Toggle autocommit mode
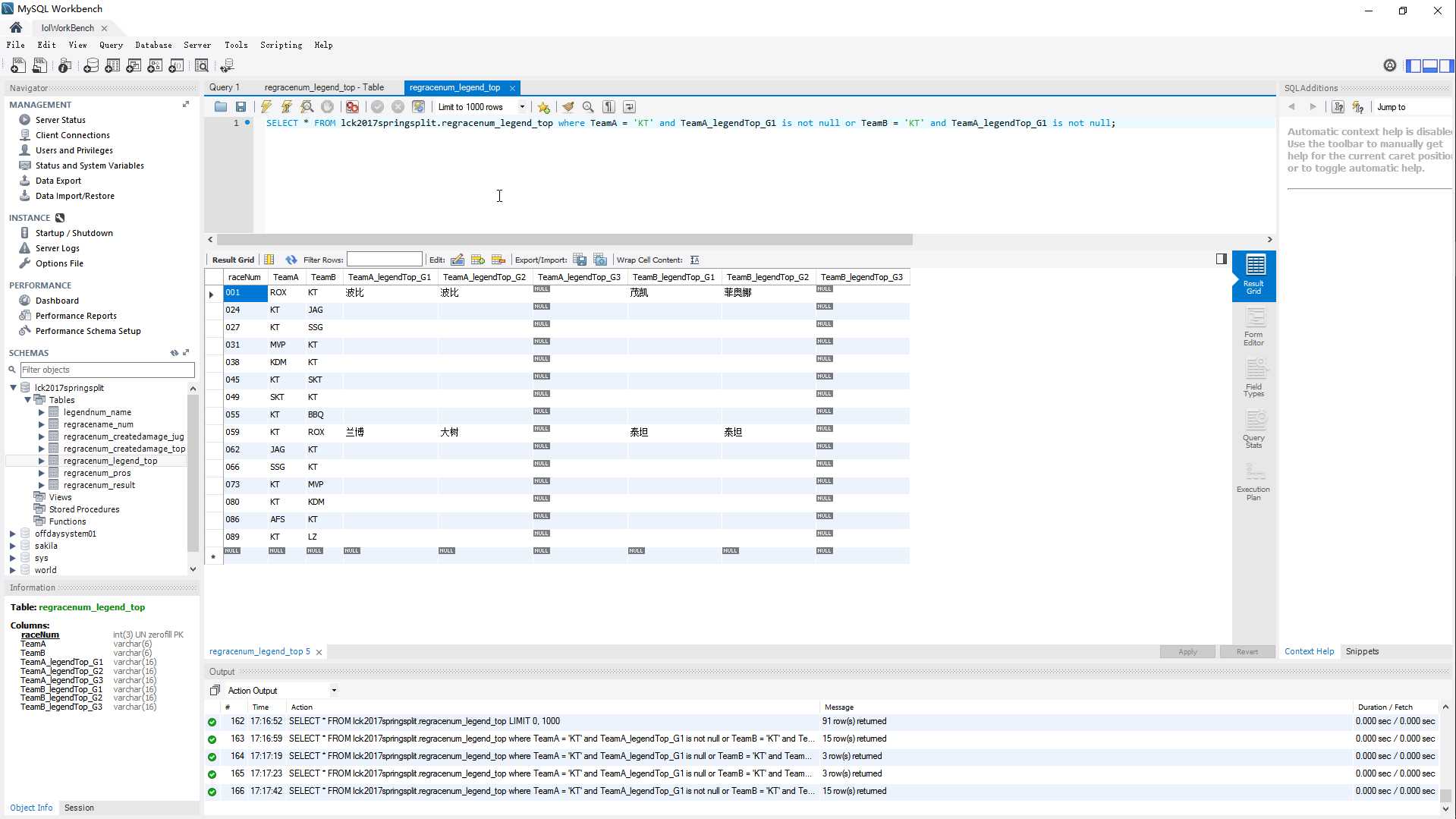The width and height of the screenshot is (1456, 819). (x=418, y=107)
